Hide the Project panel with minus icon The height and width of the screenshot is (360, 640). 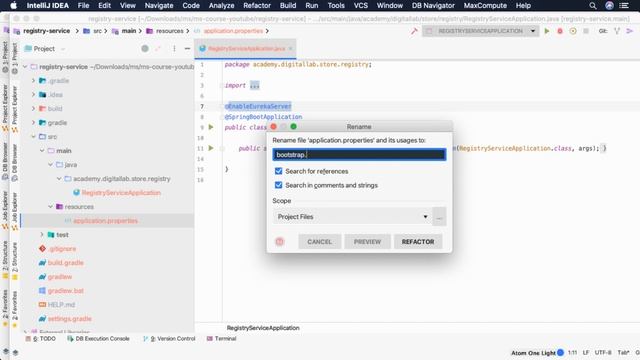(187, 49)
